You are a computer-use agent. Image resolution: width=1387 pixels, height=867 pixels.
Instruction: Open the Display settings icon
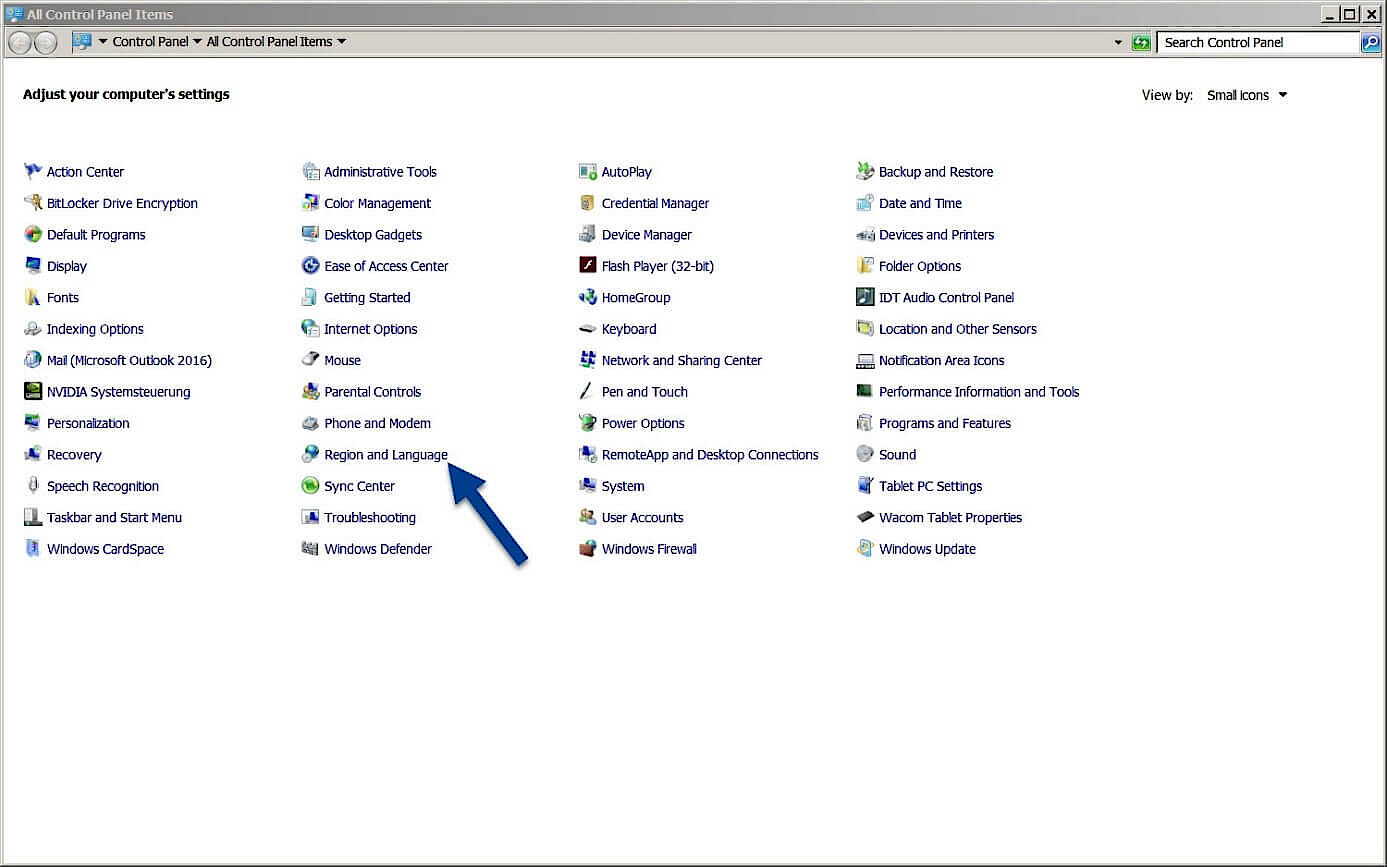coord(66,265)
